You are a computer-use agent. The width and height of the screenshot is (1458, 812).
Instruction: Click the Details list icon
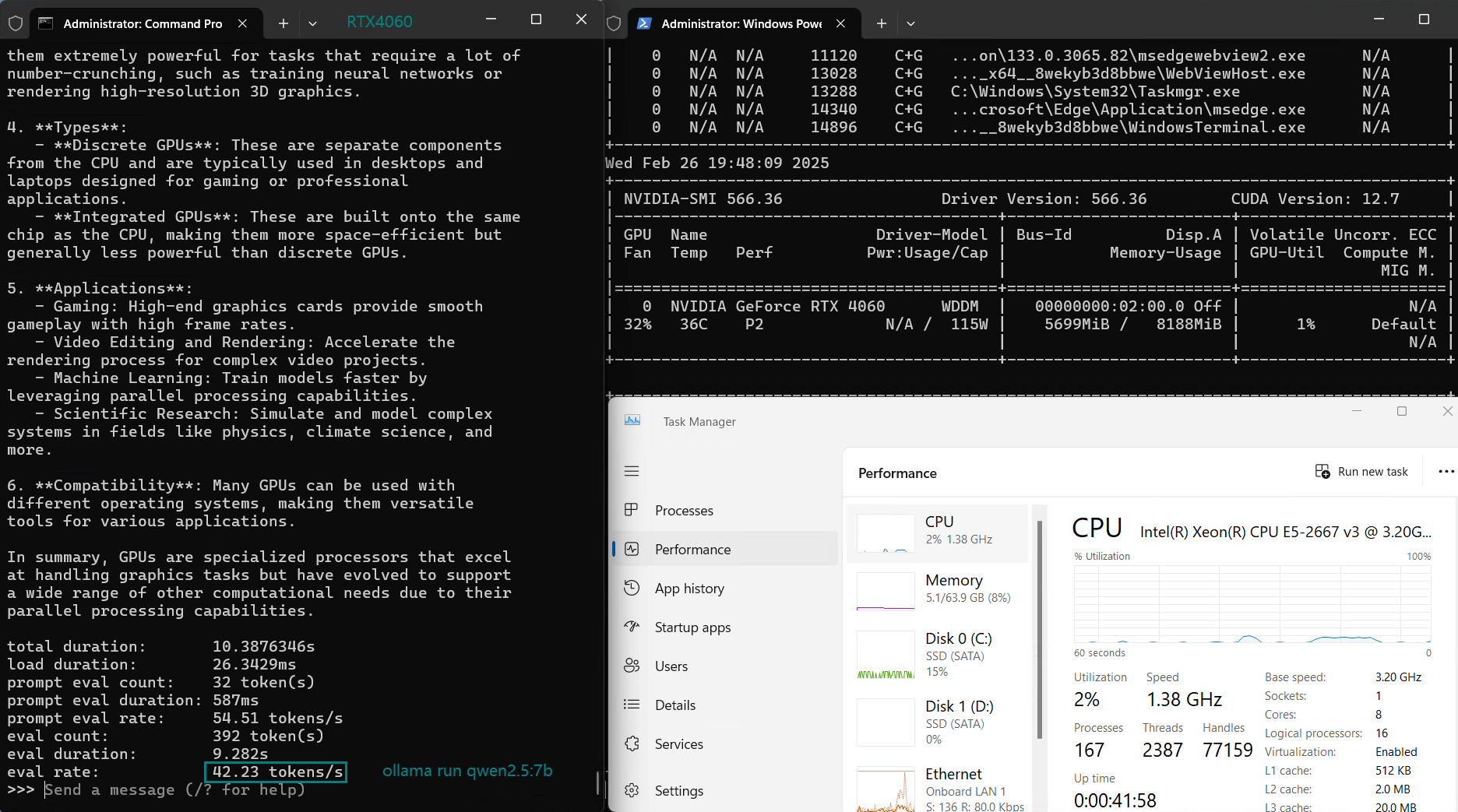632,705
